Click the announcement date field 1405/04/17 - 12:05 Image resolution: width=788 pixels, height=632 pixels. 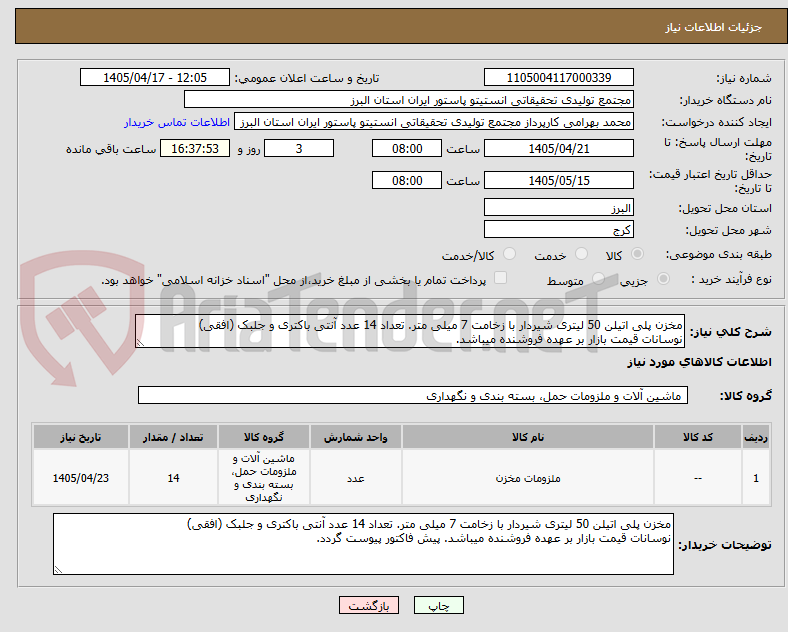coord(155,77)
